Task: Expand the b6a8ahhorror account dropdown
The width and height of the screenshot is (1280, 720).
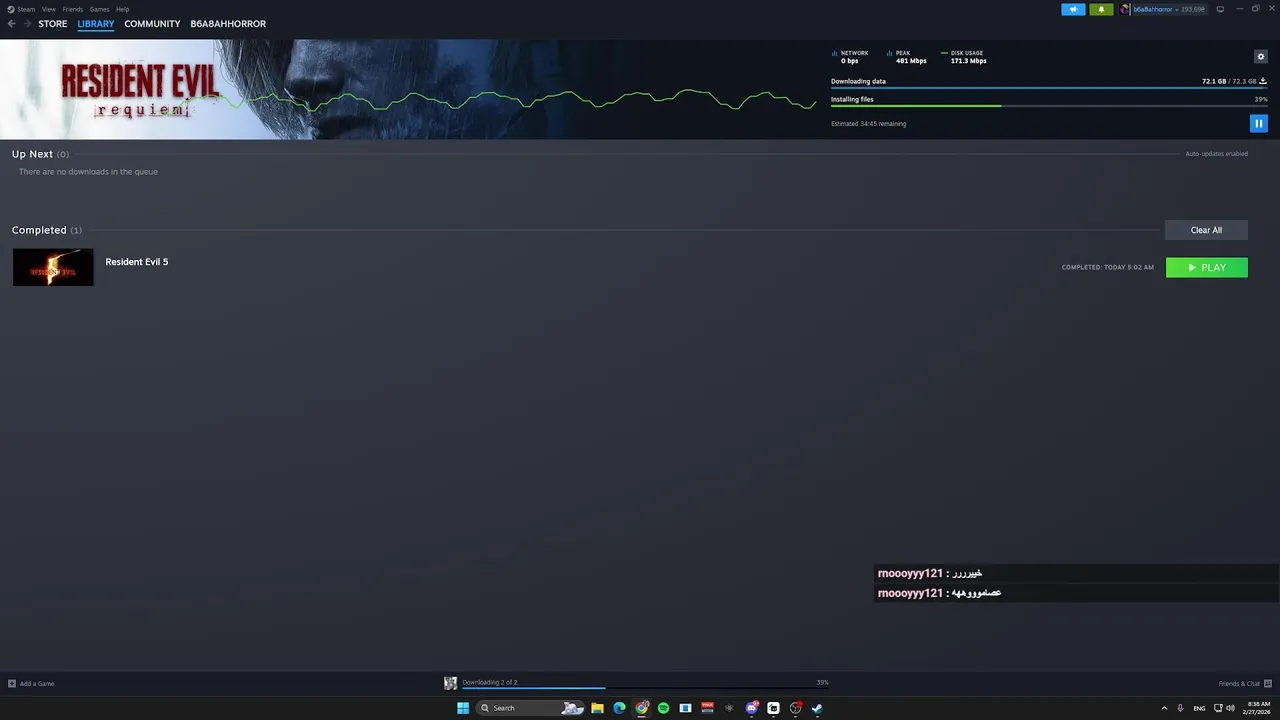Action: 1168,9
